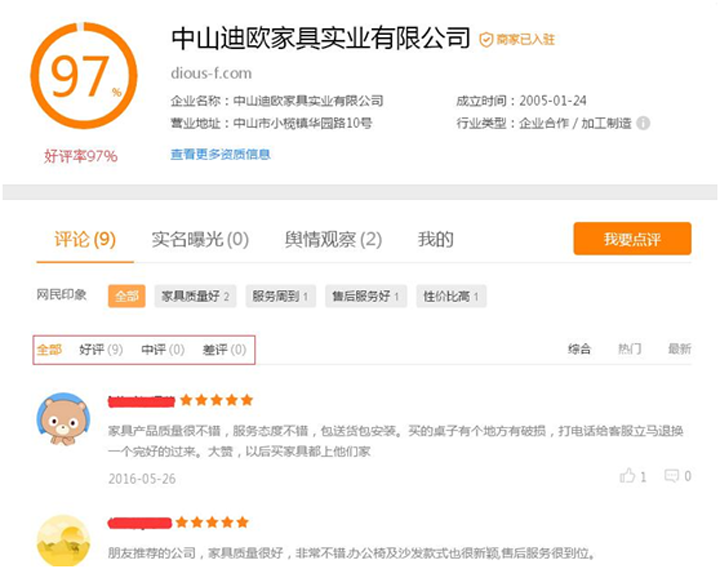Image resolution: width=720 pixels, height=569 pixels.
Task: Click the merchant verified shield icon
Action: 486,40
